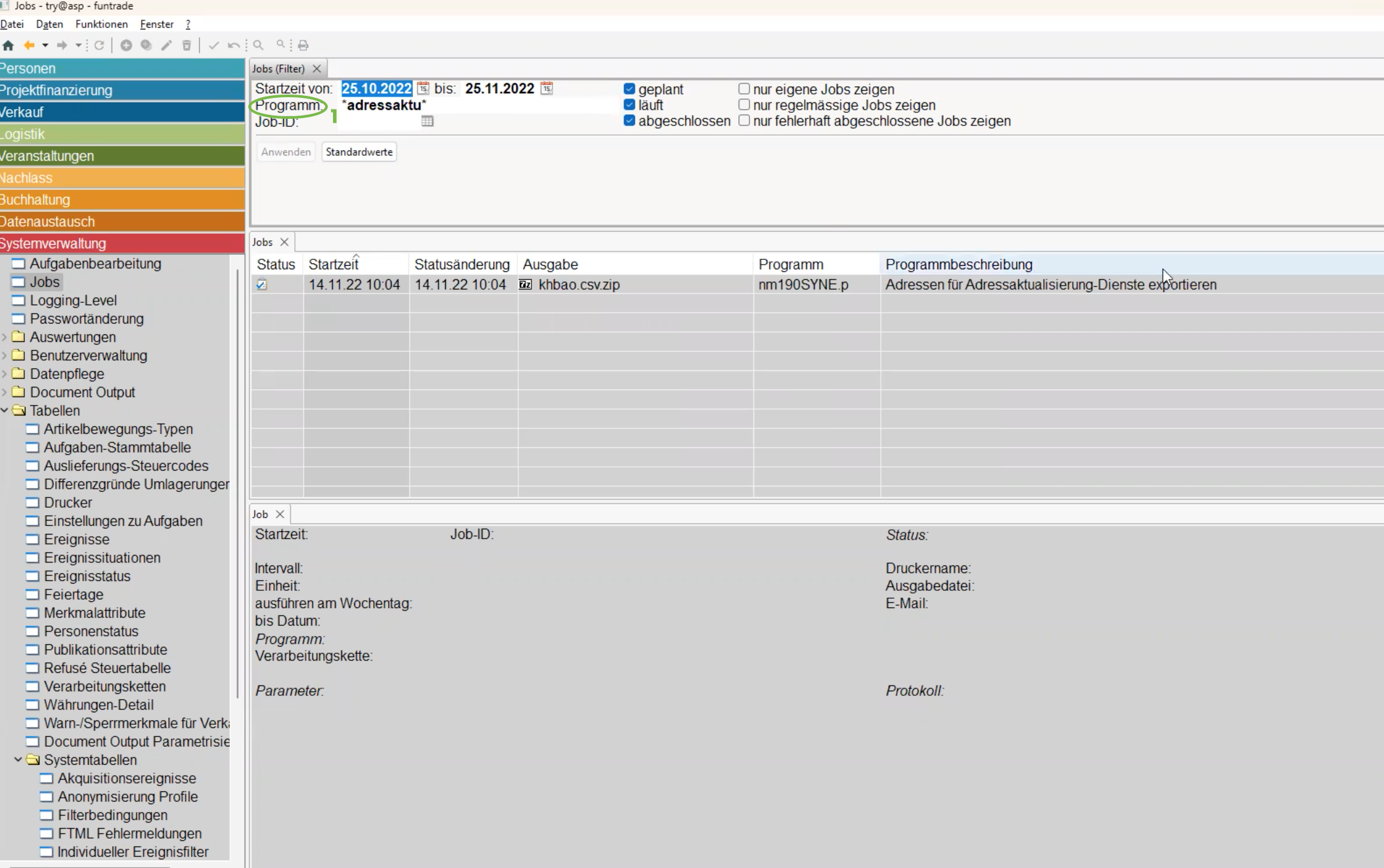Image resolution: width=1384 pixels, height=868 pixels.
Task: Click the Home icon in toolbar
Action: pos(9,45)
